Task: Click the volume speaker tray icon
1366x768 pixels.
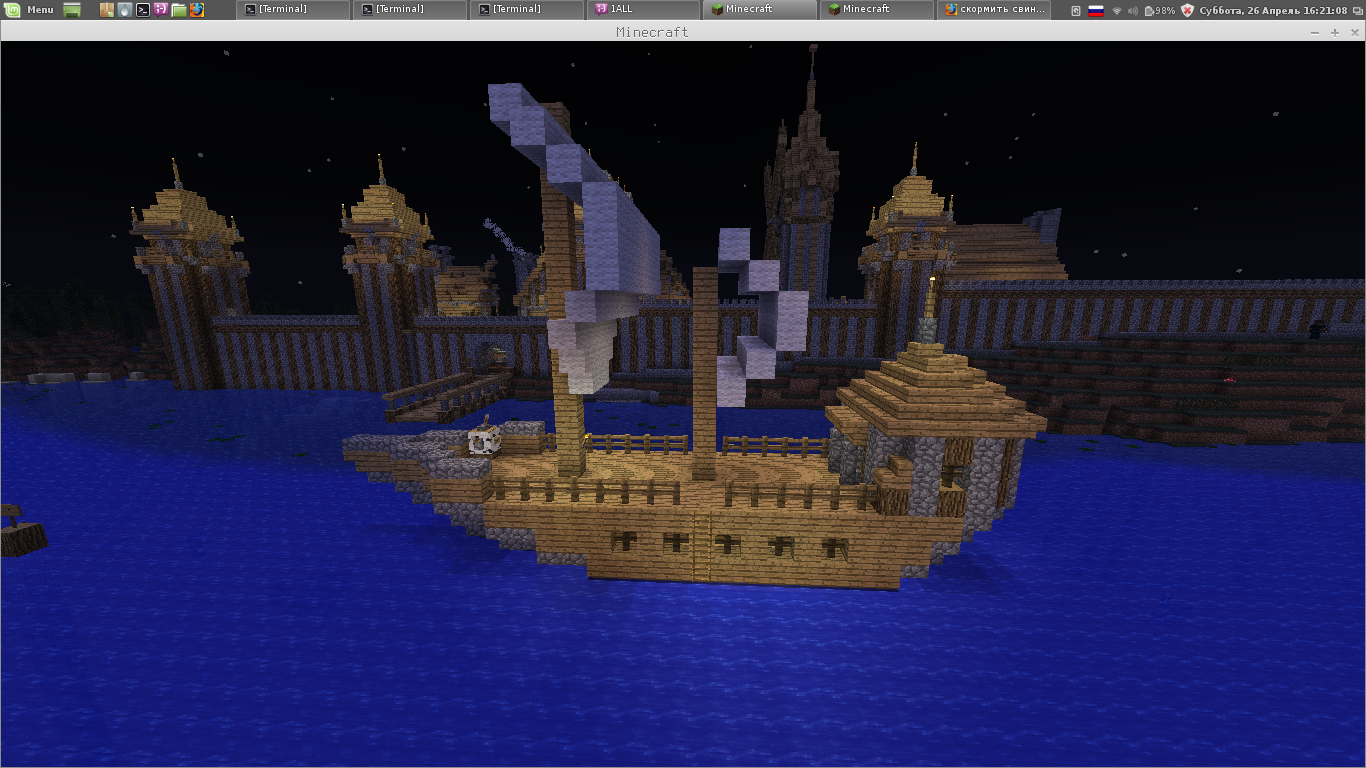Action: (x=1133, y=10)
